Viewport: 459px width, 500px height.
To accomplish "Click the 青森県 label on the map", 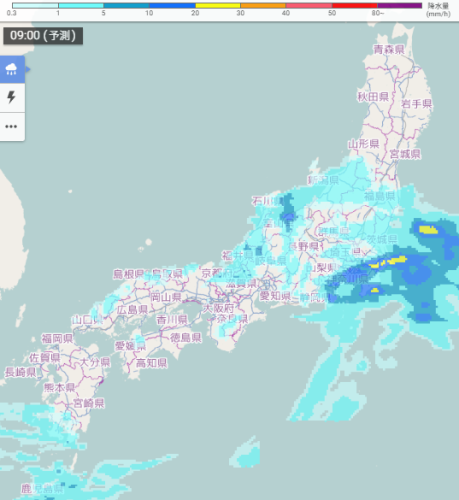I will click(x=389, y=50).
